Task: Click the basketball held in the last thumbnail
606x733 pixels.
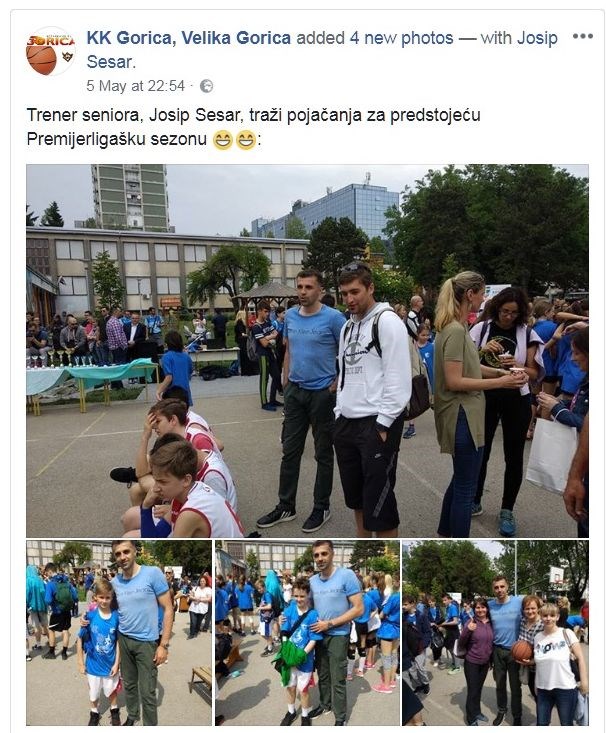Action: pyautogui.click(x=521, y=651)
